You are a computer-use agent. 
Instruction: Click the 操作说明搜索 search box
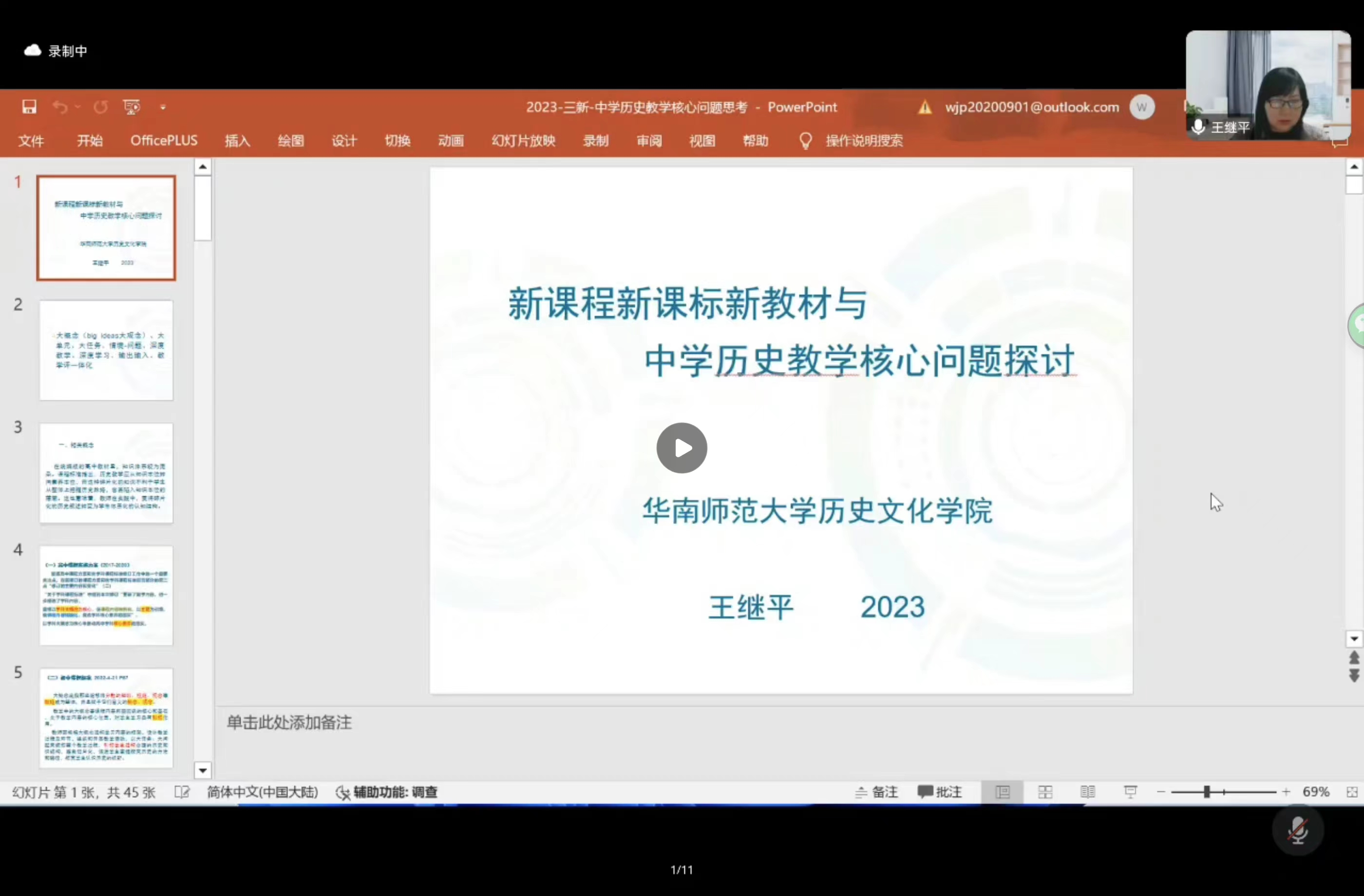[x=863, y=140]
